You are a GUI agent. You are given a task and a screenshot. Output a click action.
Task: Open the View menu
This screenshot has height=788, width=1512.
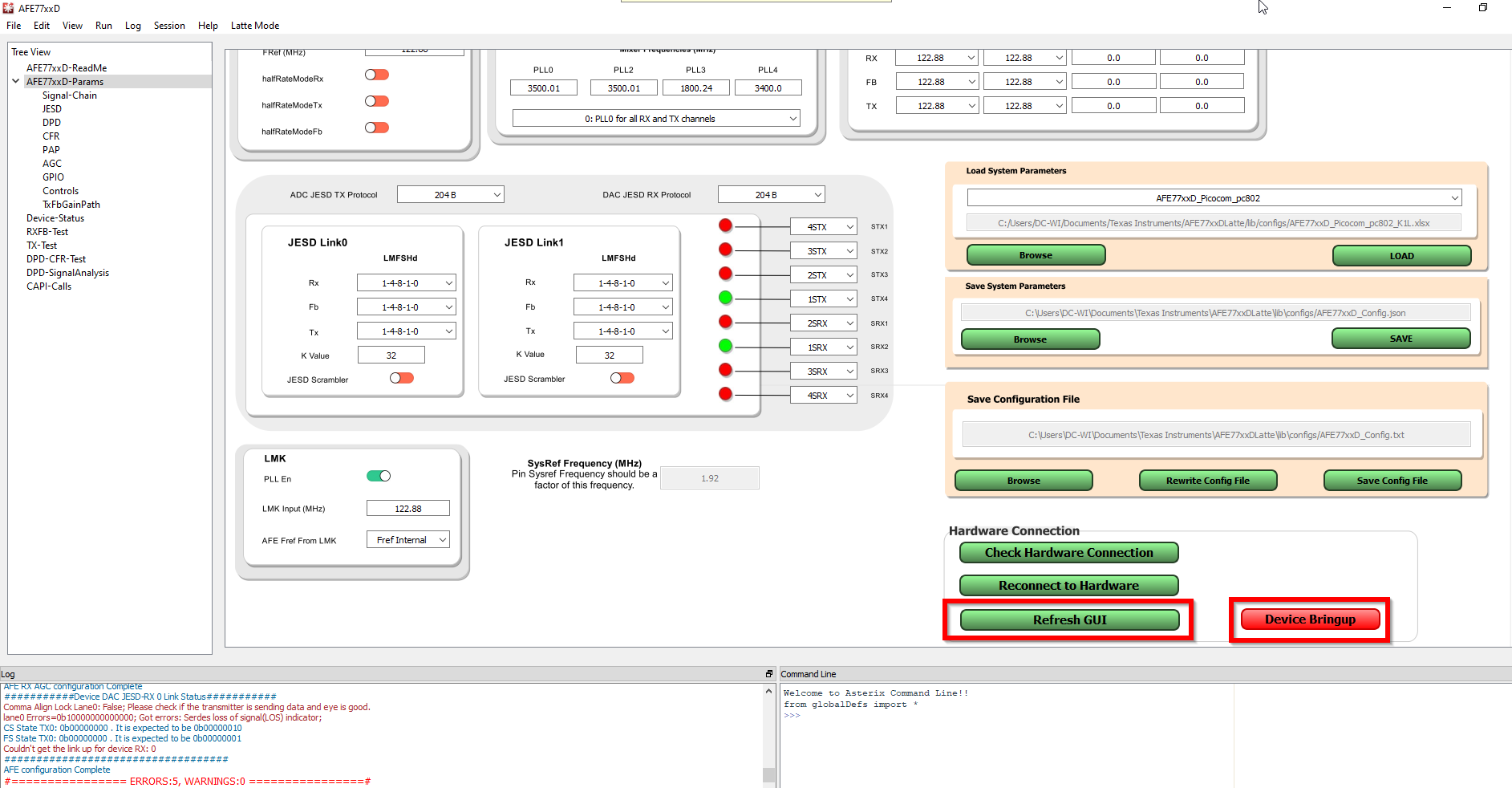[72, 26]
